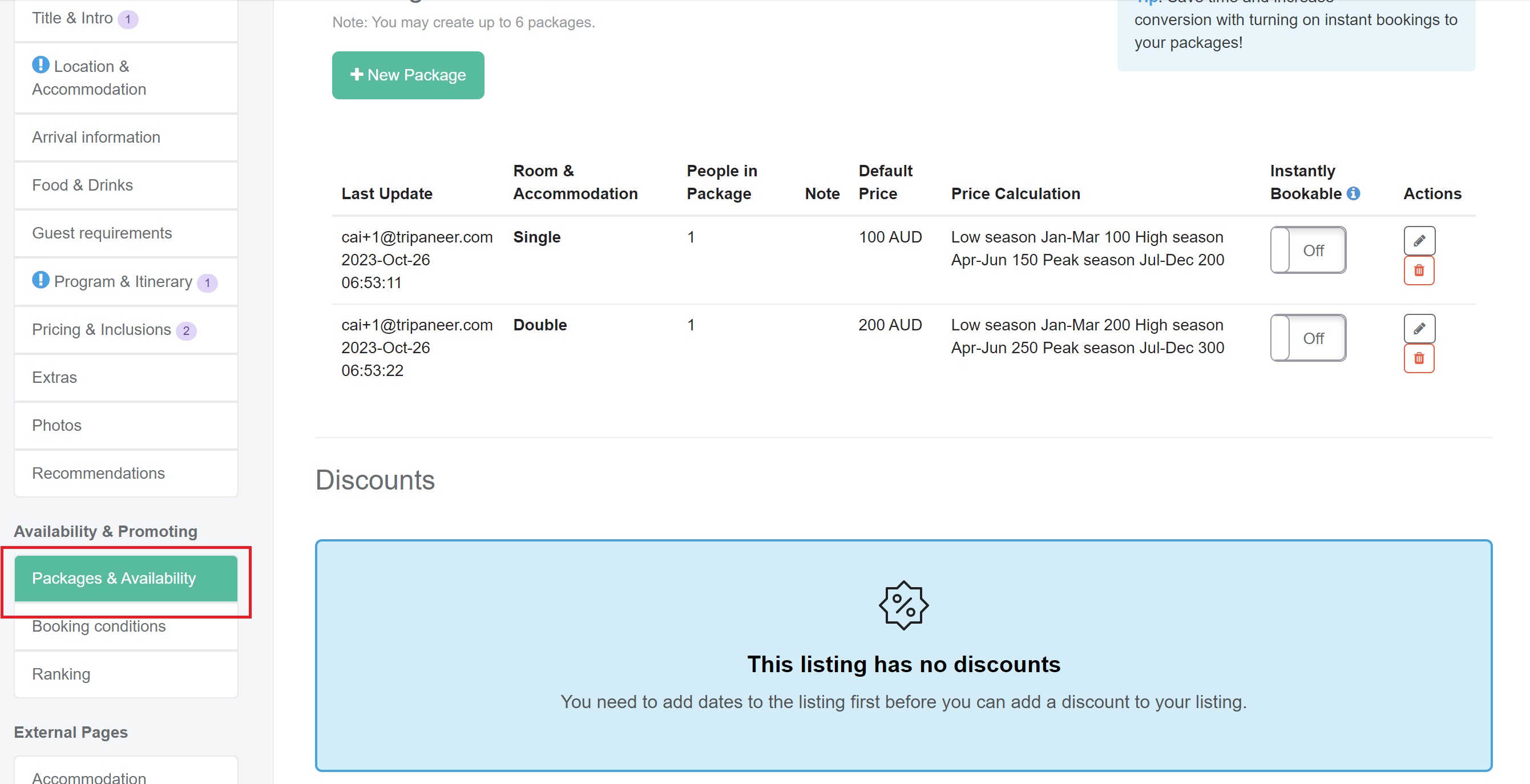1530x784 pixels.
Task: Select Ranking in the sidebar
Action: click(60, 673)
